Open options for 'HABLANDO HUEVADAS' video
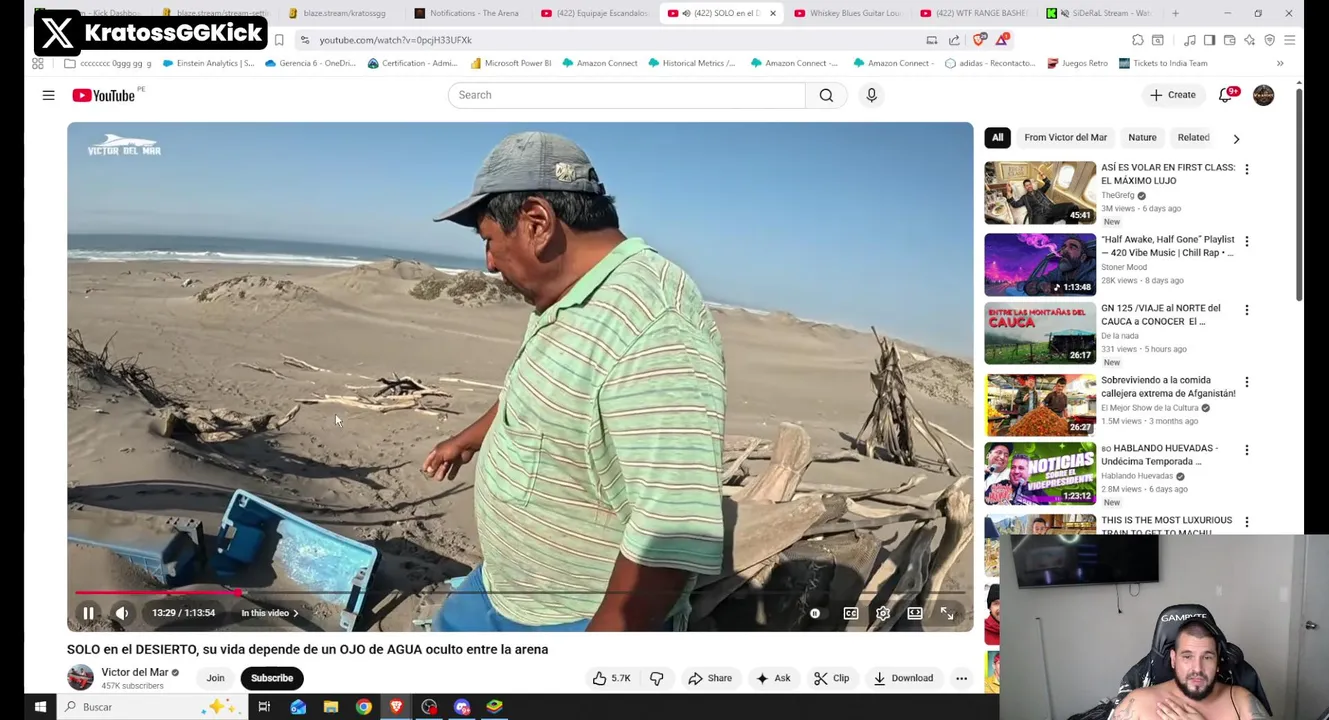 tap(1246, 450)
